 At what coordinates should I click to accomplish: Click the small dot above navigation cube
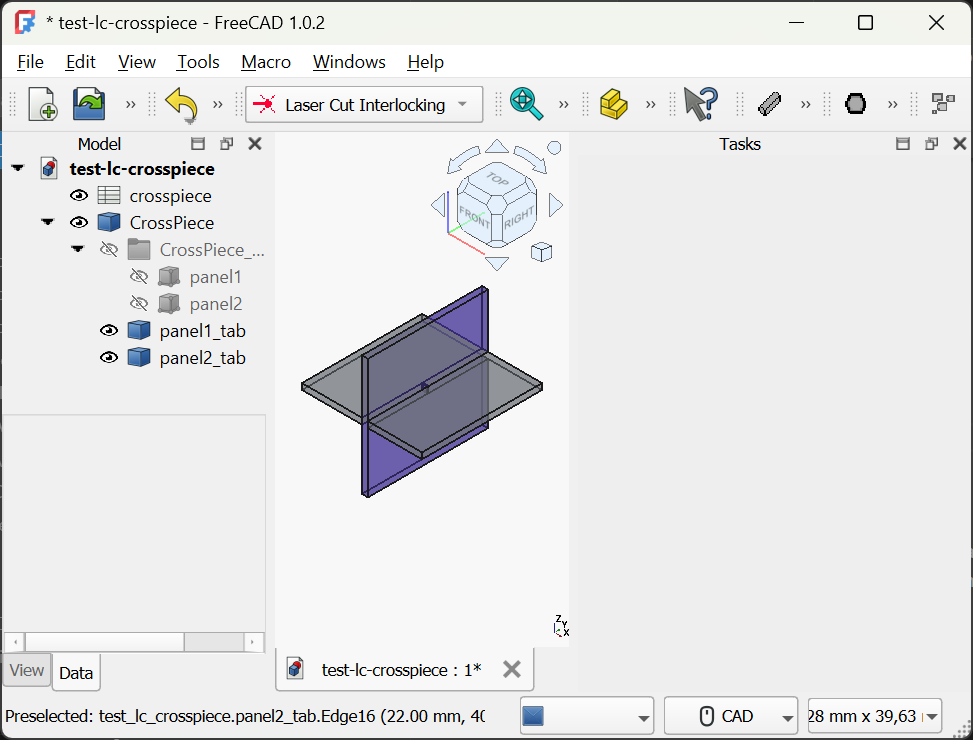point(554,148)
